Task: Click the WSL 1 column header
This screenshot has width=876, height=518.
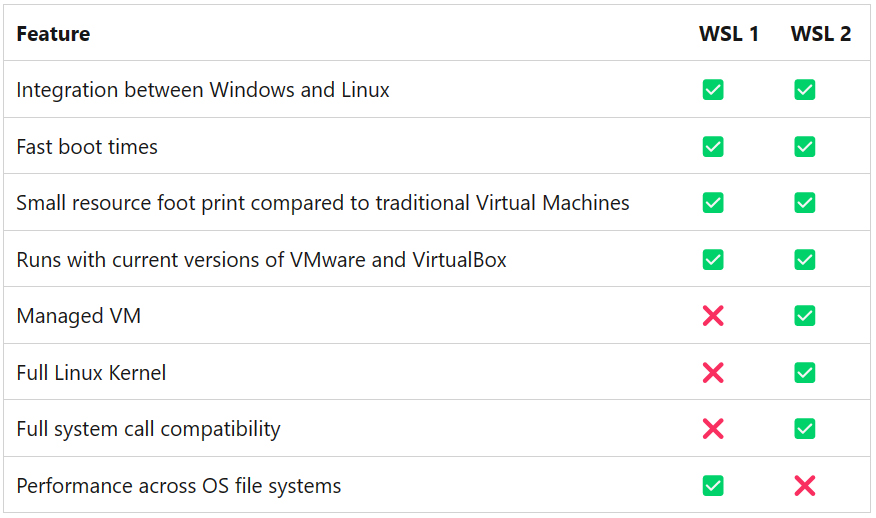Action: coord(729,34)
